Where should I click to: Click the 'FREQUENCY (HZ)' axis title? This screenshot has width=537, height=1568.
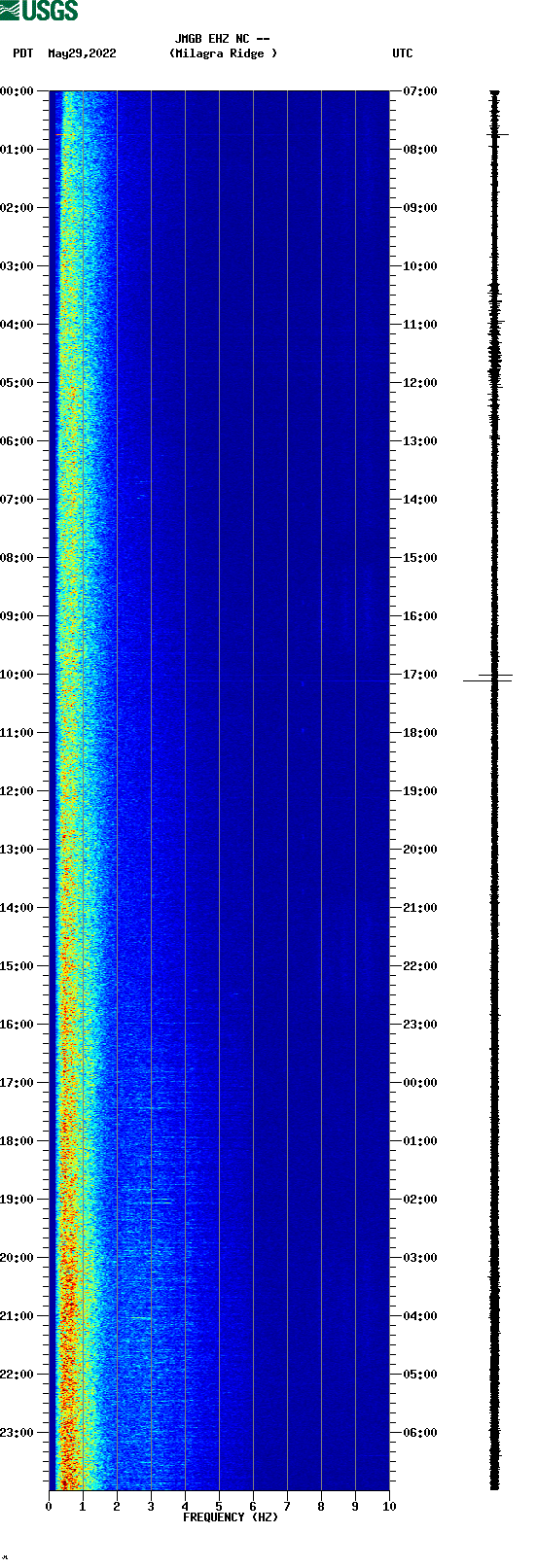(231, 1517)
